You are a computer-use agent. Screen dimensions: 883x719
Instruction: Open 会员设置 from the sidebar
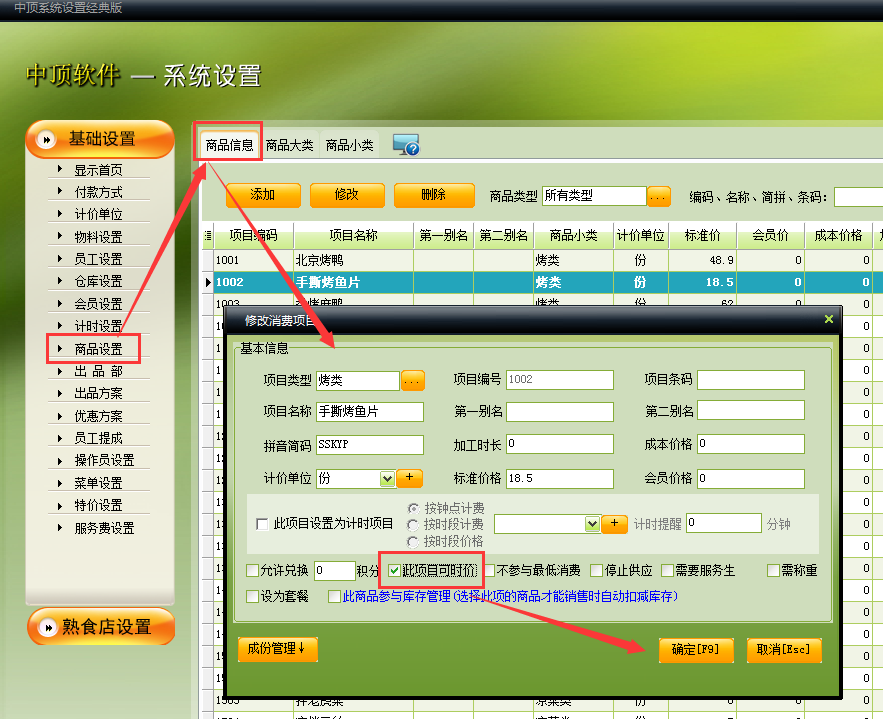tap(99, 304)
